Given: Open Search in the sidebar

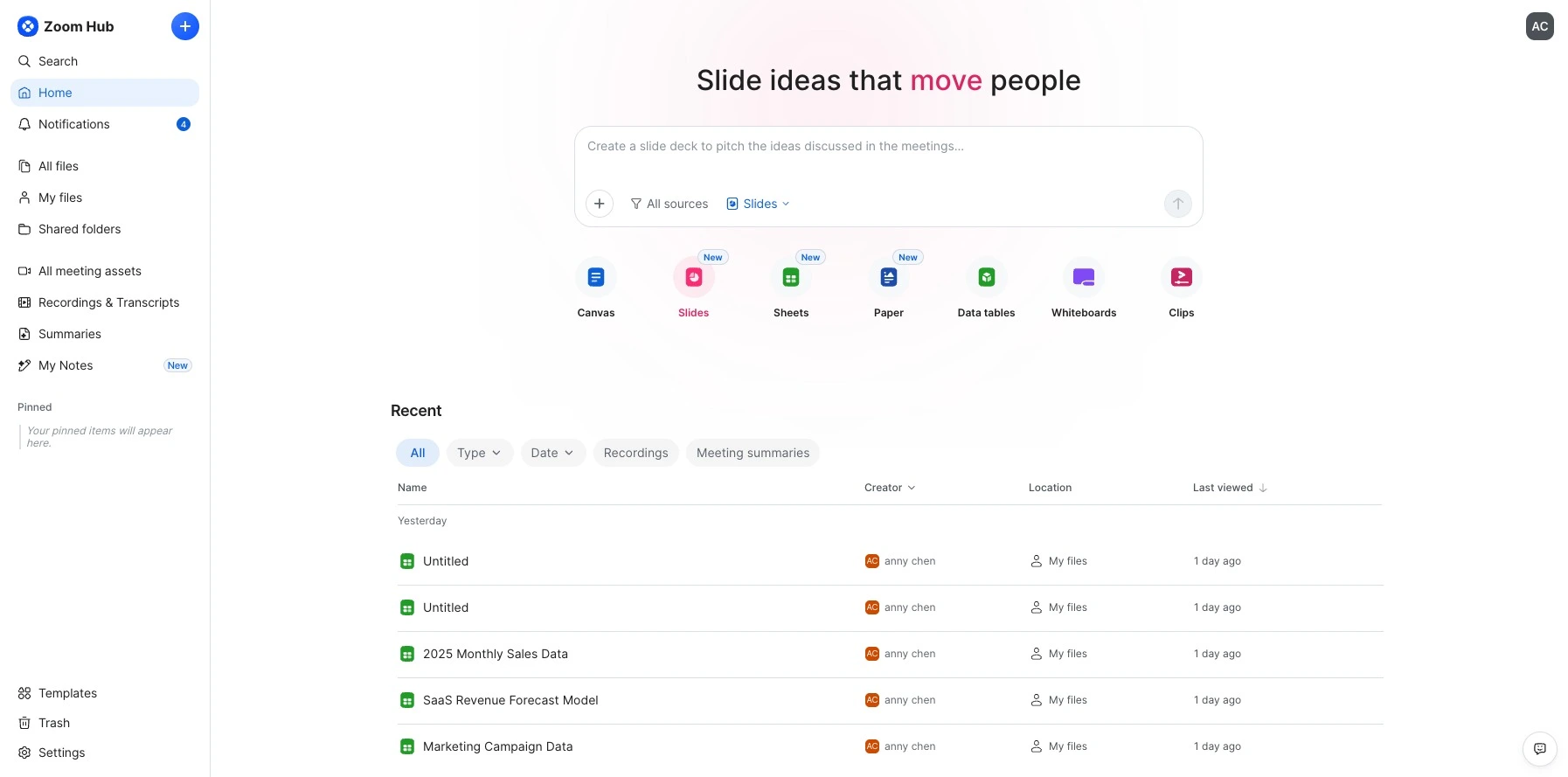Looking at the screenshot, I should pyautogui.click(x=105, y=61).
